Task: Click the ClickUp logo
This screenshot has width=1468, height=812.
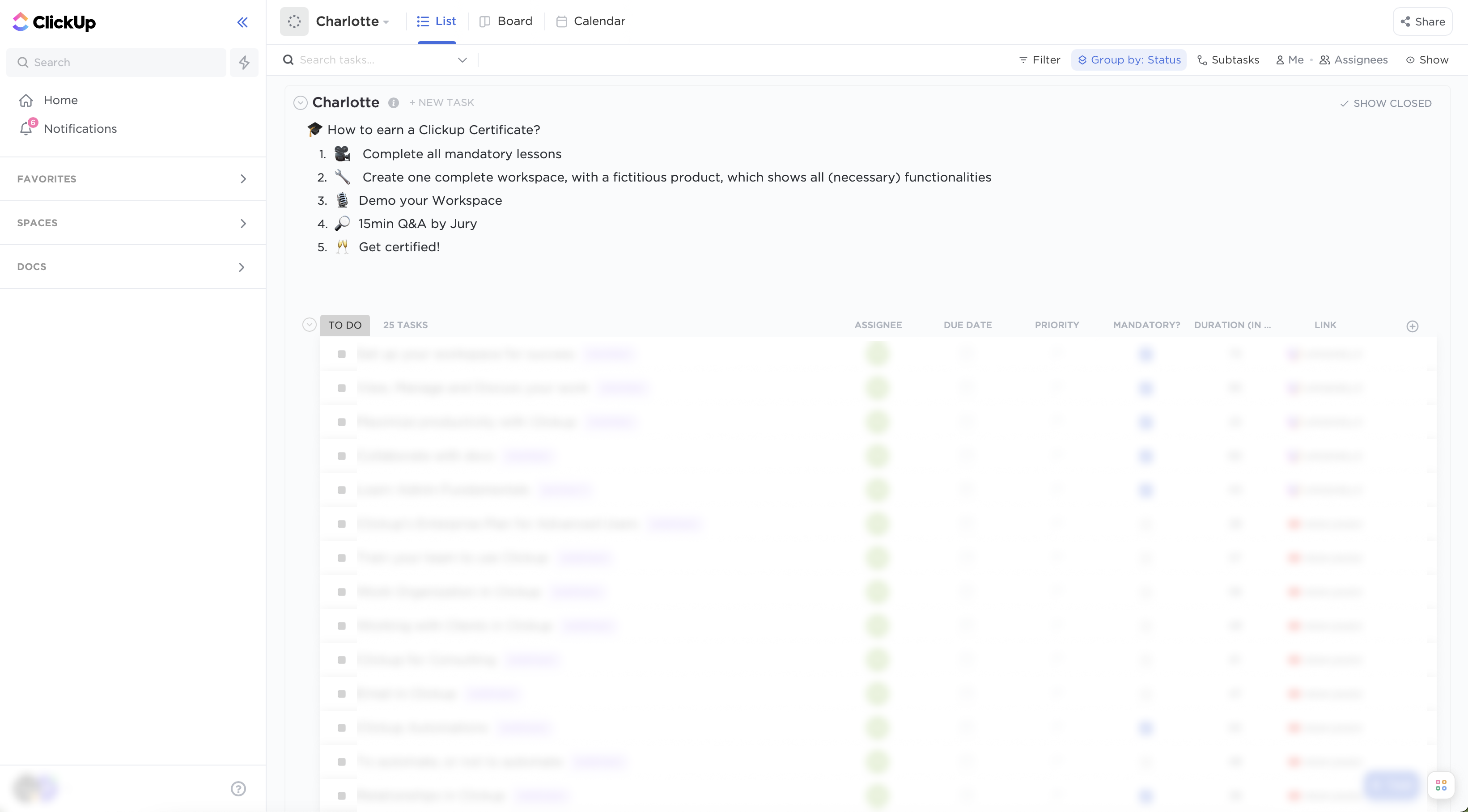Action: pos(54,21)
